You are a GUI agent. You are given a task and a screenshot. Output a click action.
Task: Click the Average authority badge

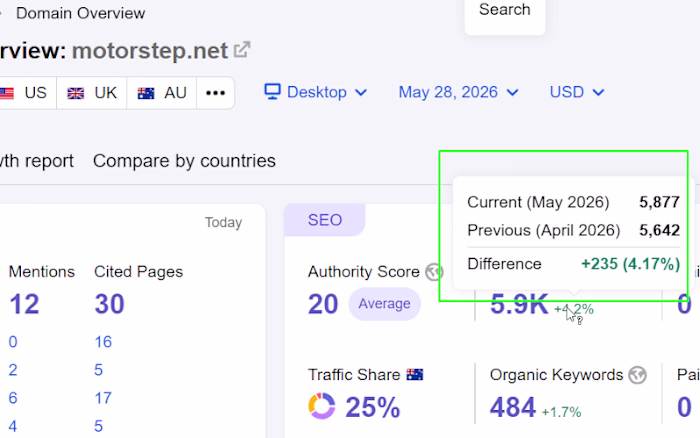(x=384, y=304)
